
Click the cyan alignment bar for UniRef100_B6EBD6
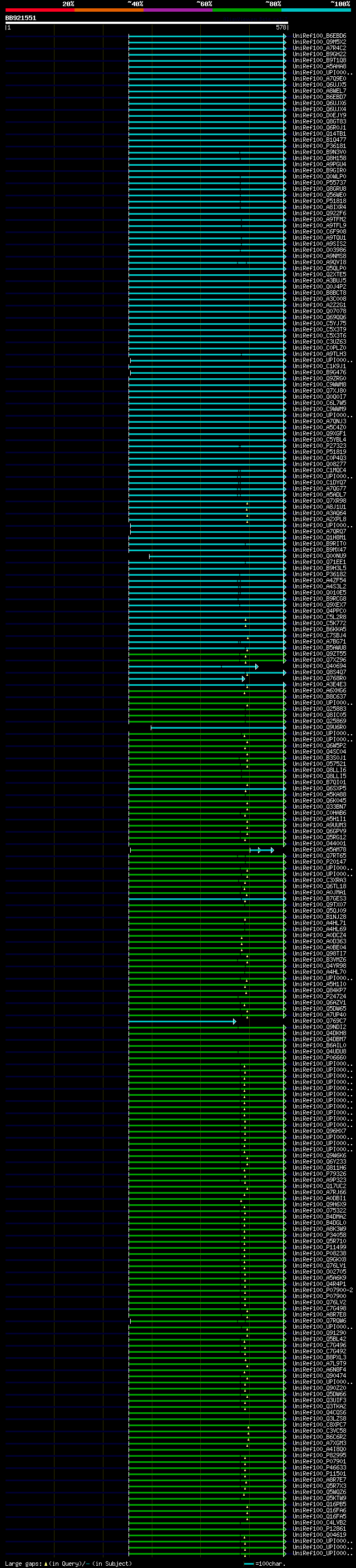(x=207, y=36)
